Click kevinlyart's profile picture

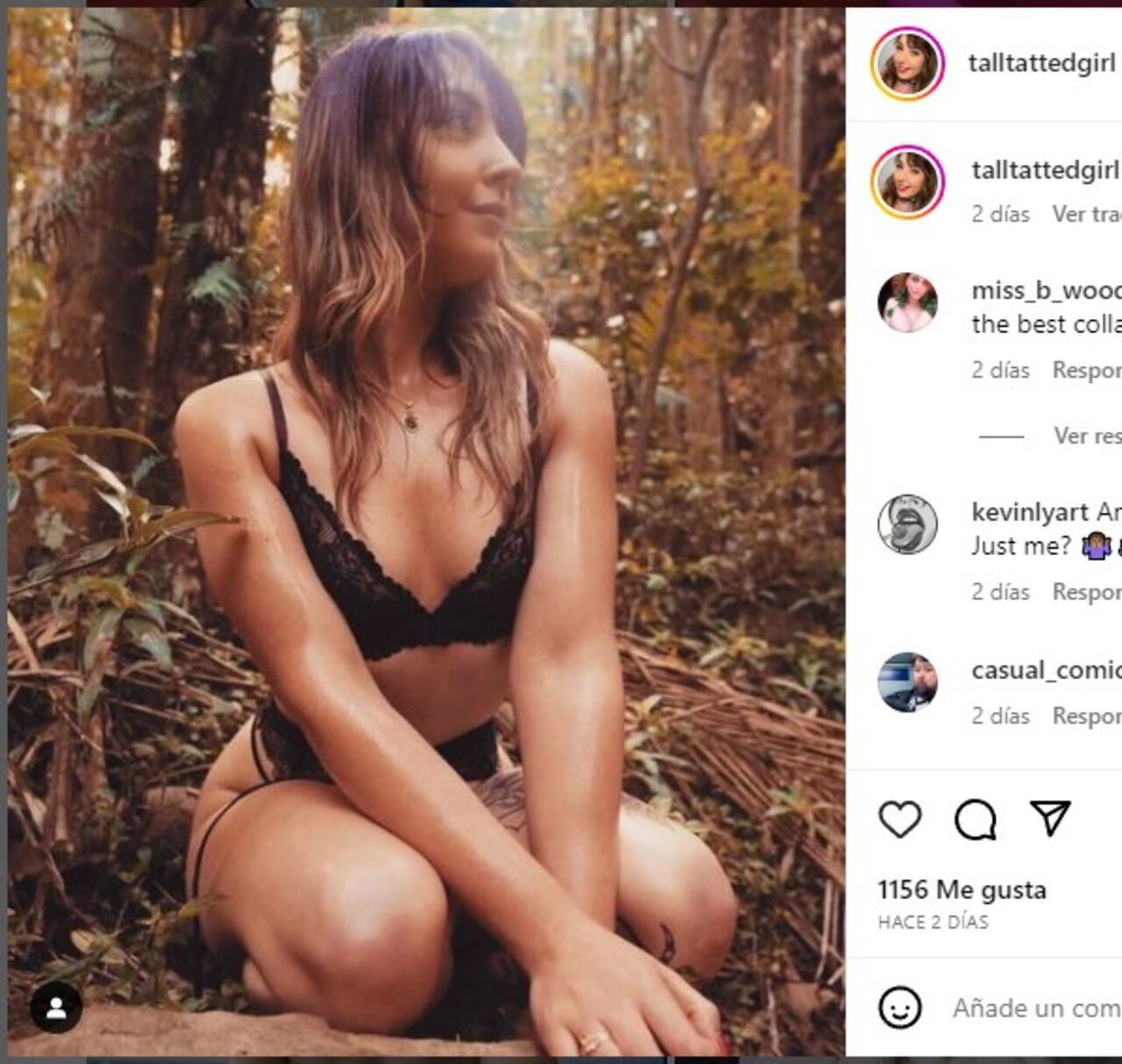point(907,524)
